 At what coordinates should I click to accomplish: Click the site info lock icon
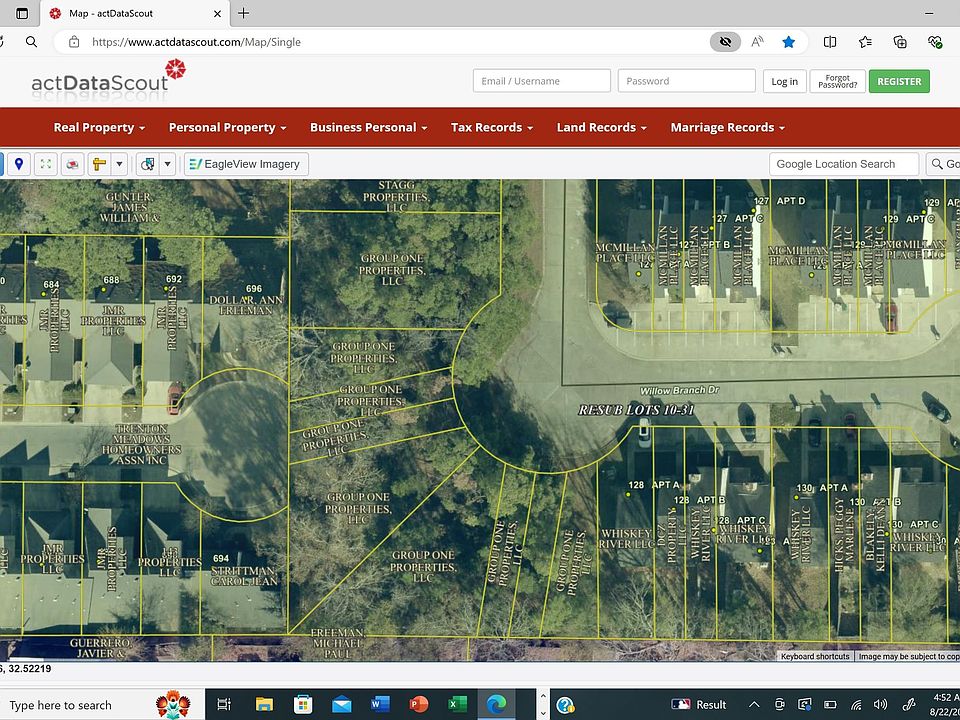tap(74, 42)
